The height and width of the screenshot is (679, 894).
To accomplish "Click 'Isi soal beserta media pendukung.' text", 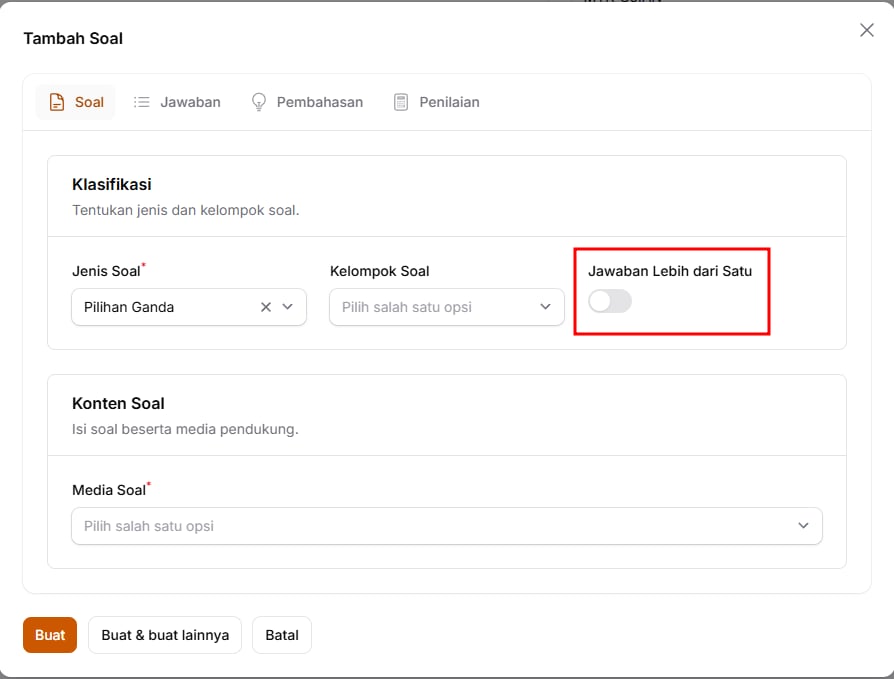I will 185,429.
